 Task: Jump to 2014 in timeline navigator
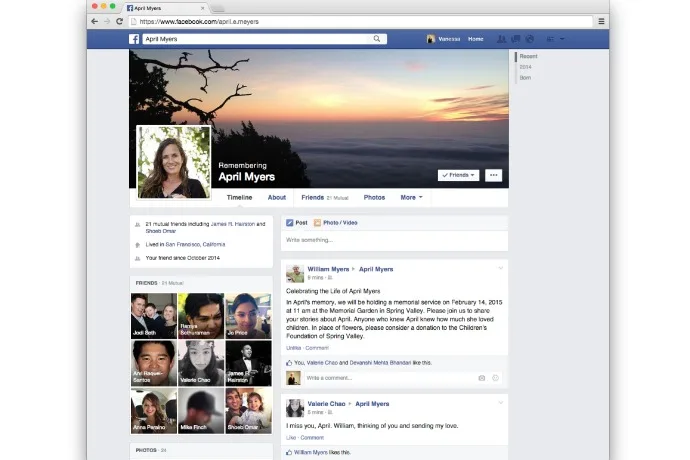tap(525, 67)
